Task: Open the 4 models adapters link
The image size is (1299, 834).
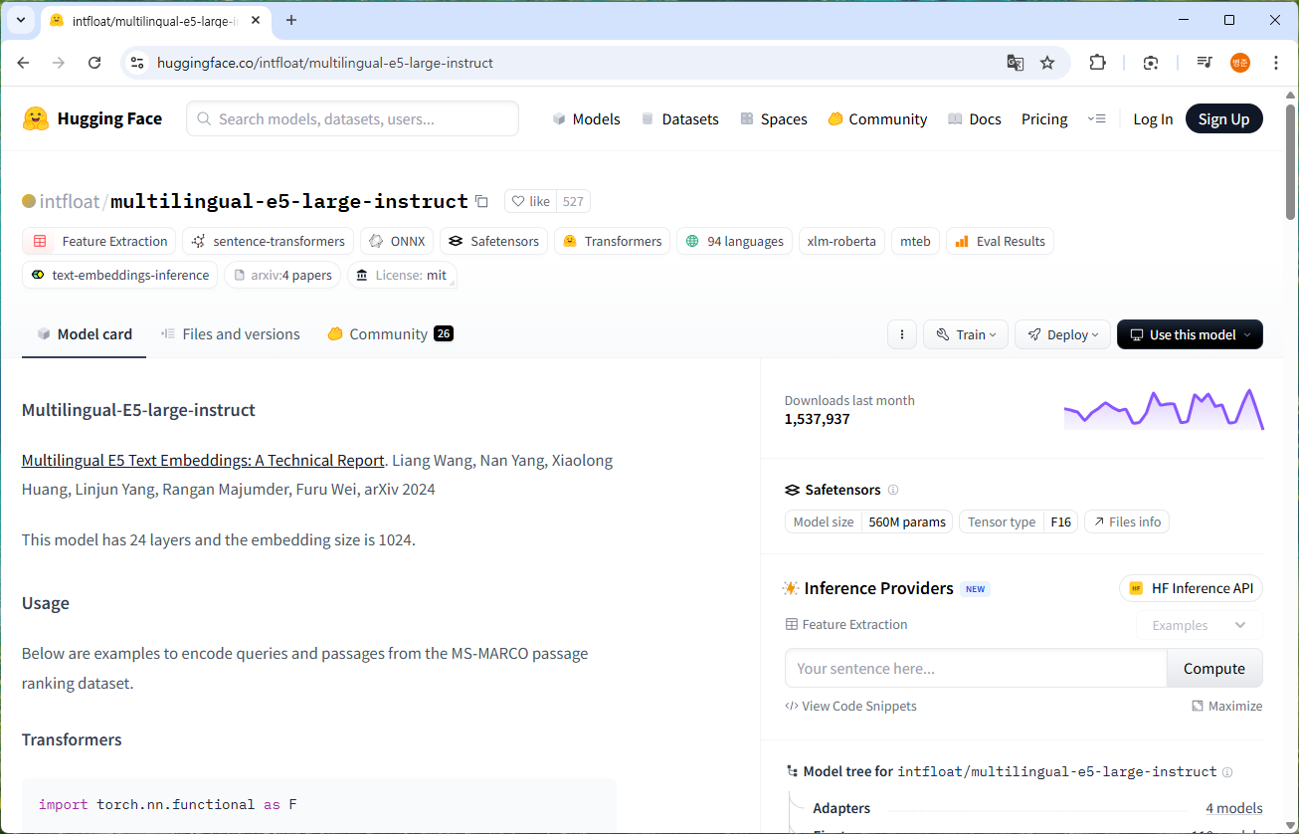Action: tap(1234, 808)
